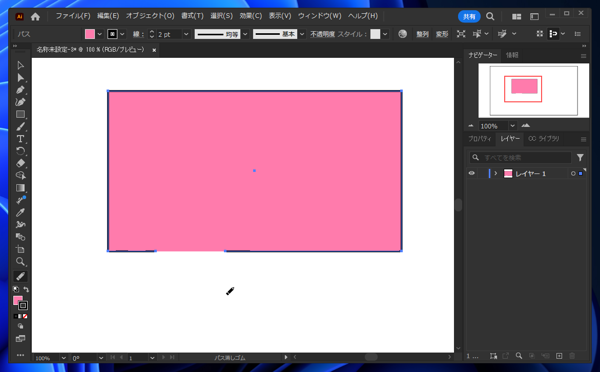The height and width of the screenshot is (372, 600).
Task: Select the Artboard tool
Action: 20,249
